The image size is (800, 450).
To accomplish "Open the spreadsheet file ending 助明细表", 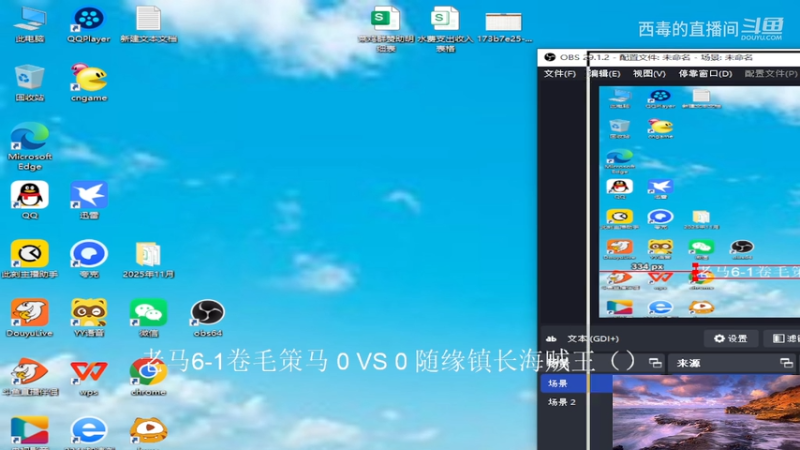I will [386, 29].
